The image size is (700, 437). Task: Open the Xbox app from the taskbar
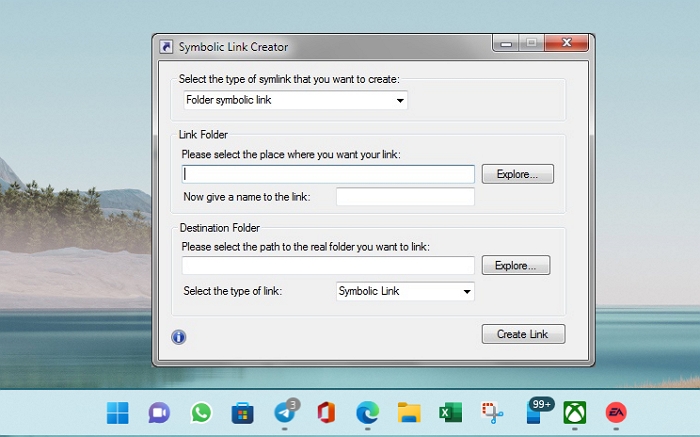575,412
